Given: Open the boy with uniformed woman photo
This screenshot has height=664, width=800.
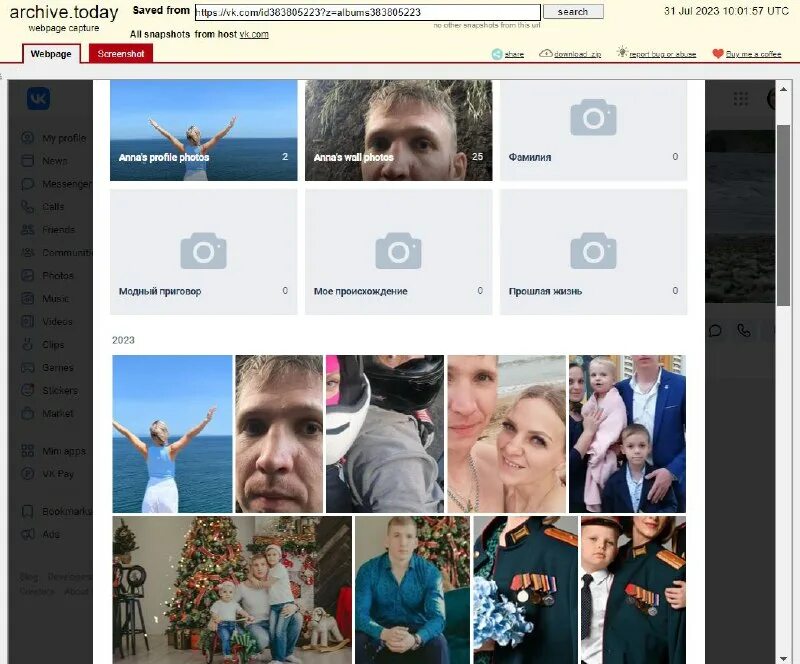Looking at the screenshot, I should coord(633,590).
